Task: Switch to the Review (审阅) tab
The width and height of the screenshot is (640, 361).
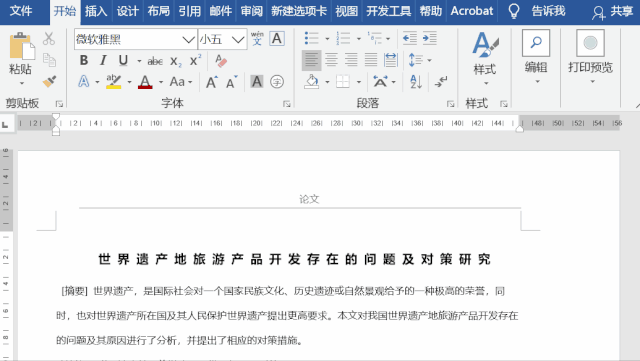Action: [x=251, y=11]
